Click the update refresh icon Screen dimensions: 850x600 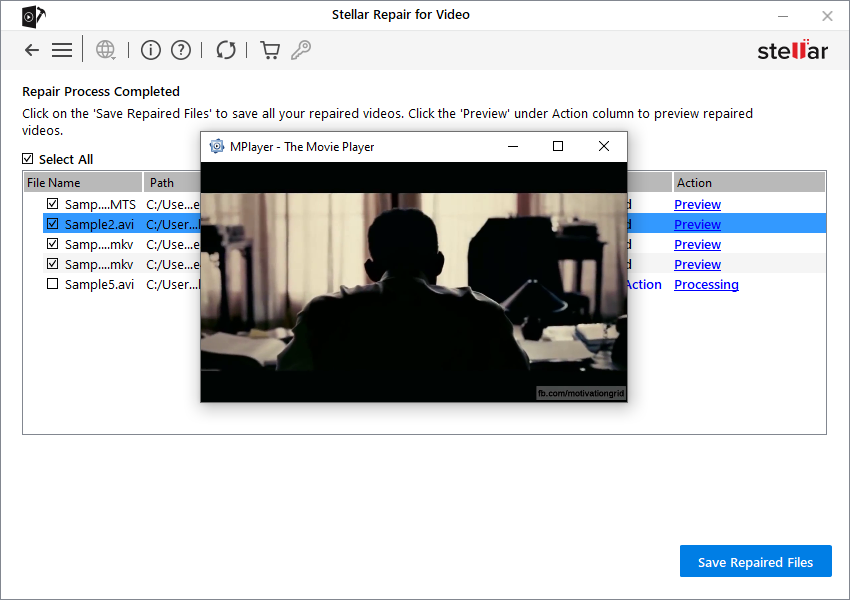(226, 50)
